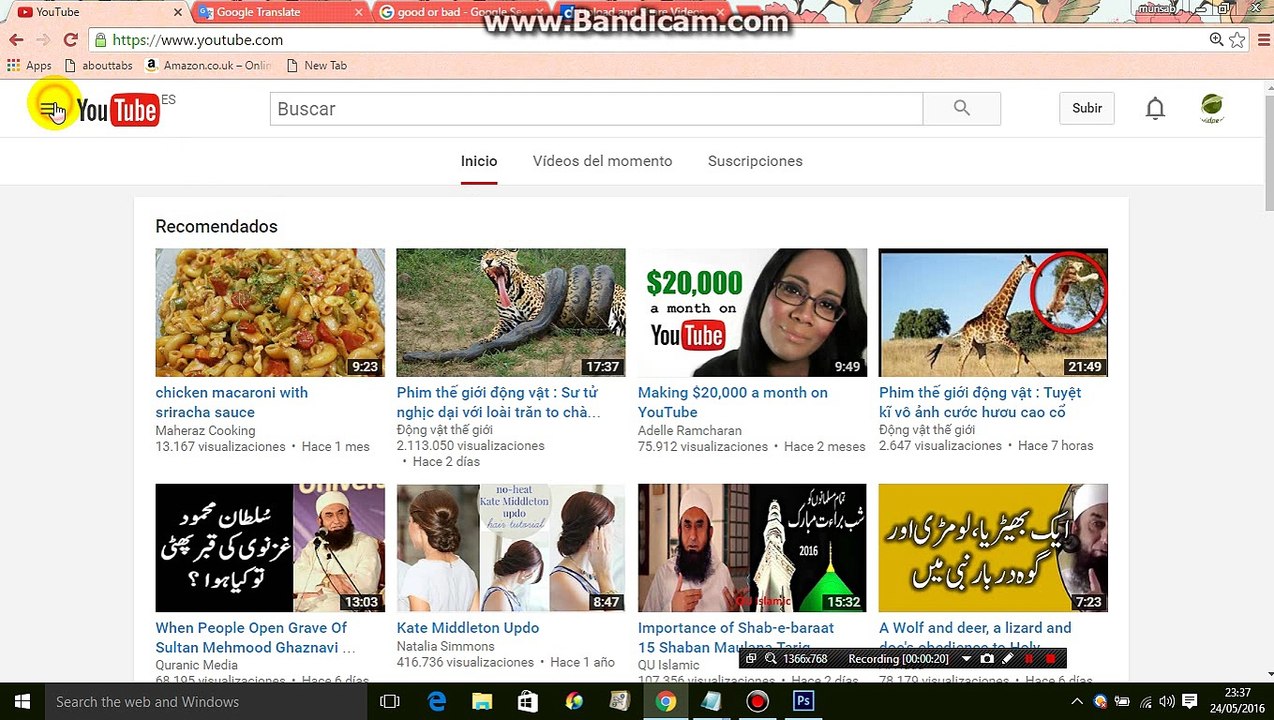Open Microsoft Edge from the taskbar
1274x720 pixels.
(437, 702)
